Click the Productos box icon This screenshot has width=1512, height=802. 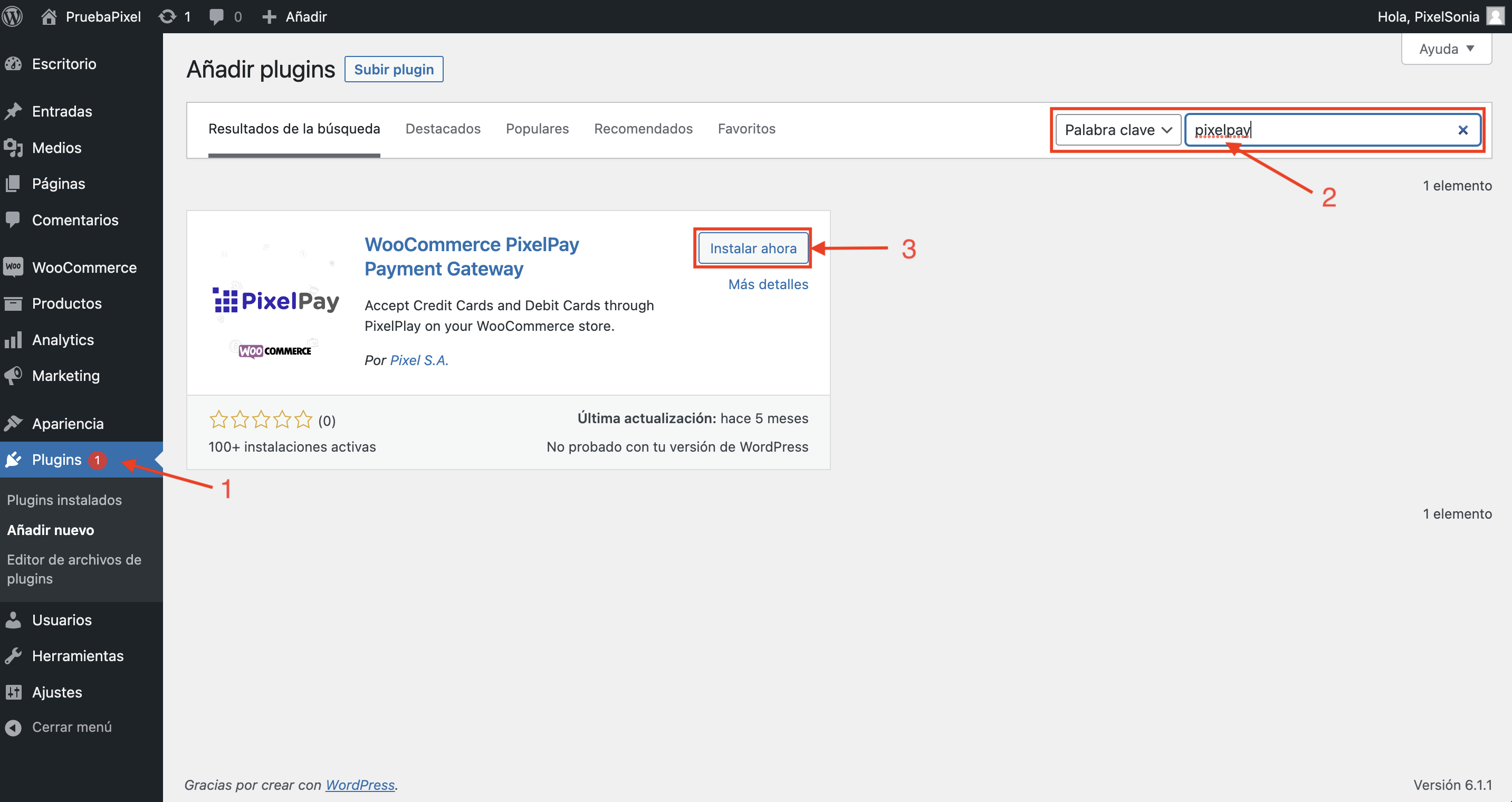coord(13,303)
